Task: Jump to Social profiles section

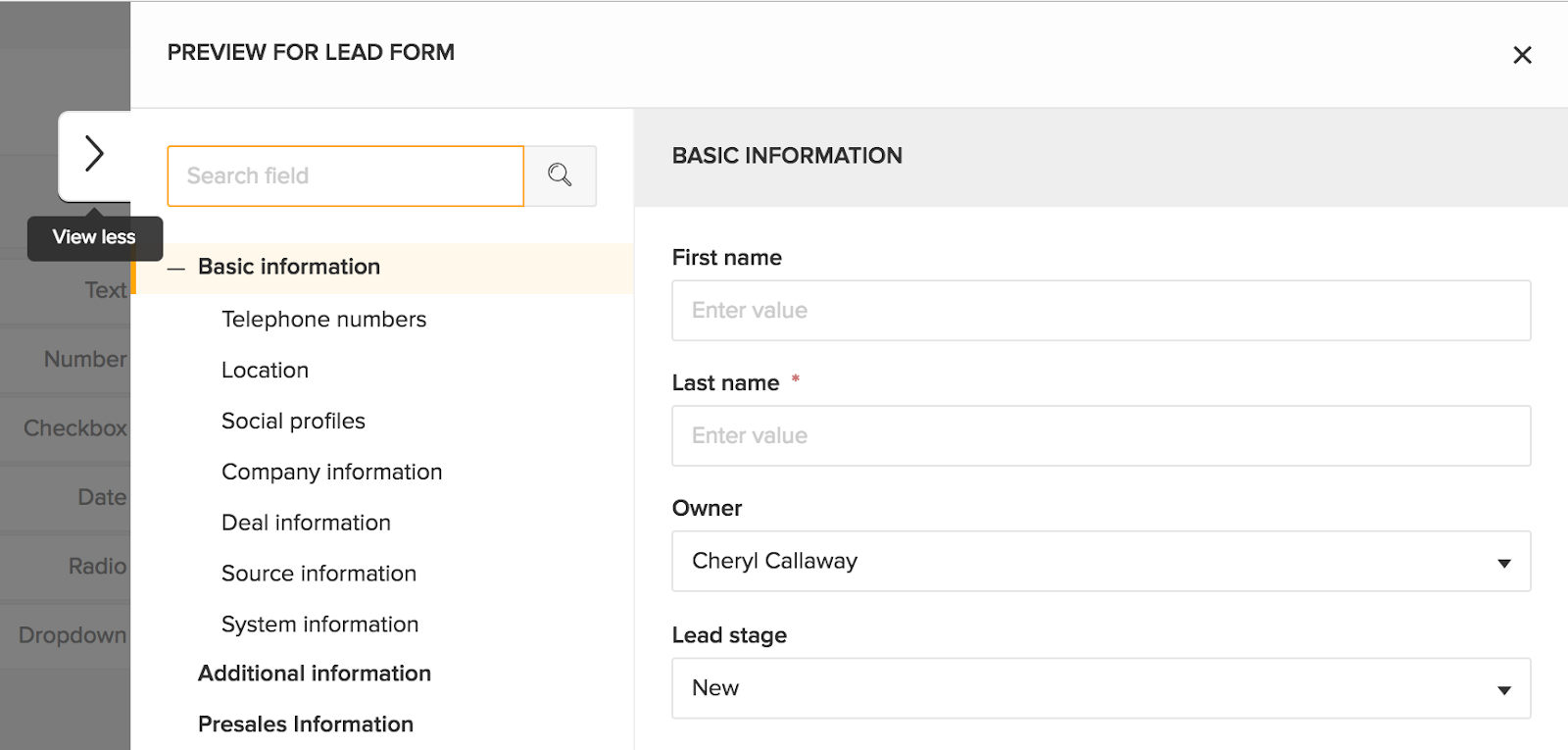Action: tap(293, 422)
